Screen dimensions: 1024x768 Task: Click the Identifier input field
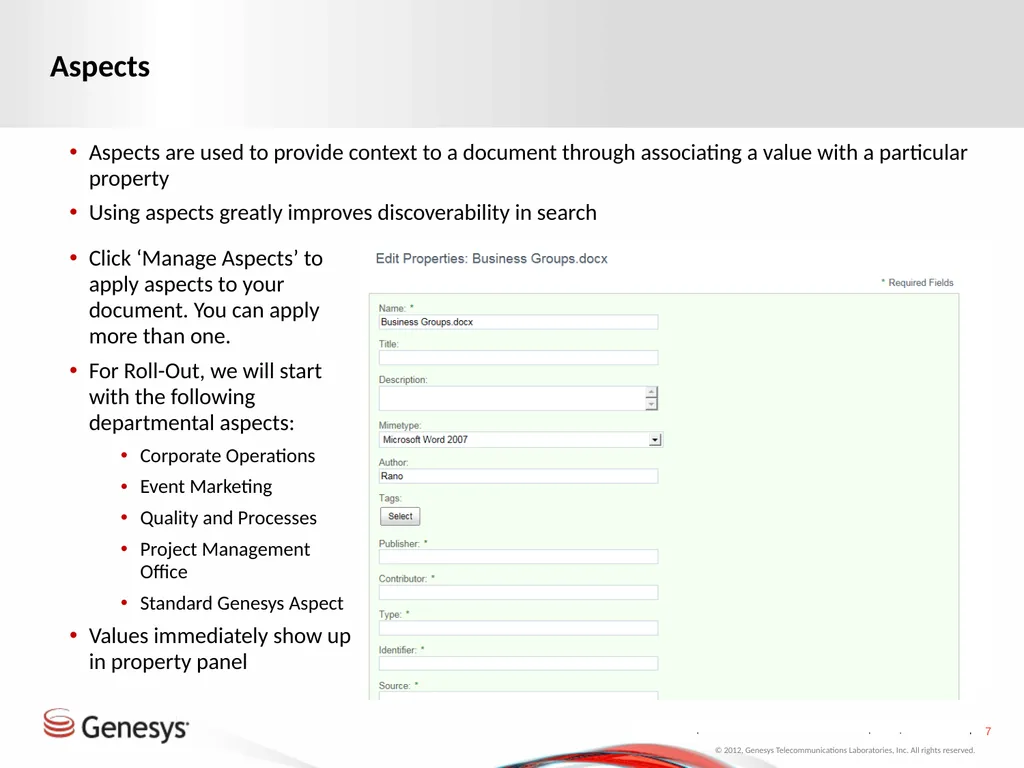point(519,664)
